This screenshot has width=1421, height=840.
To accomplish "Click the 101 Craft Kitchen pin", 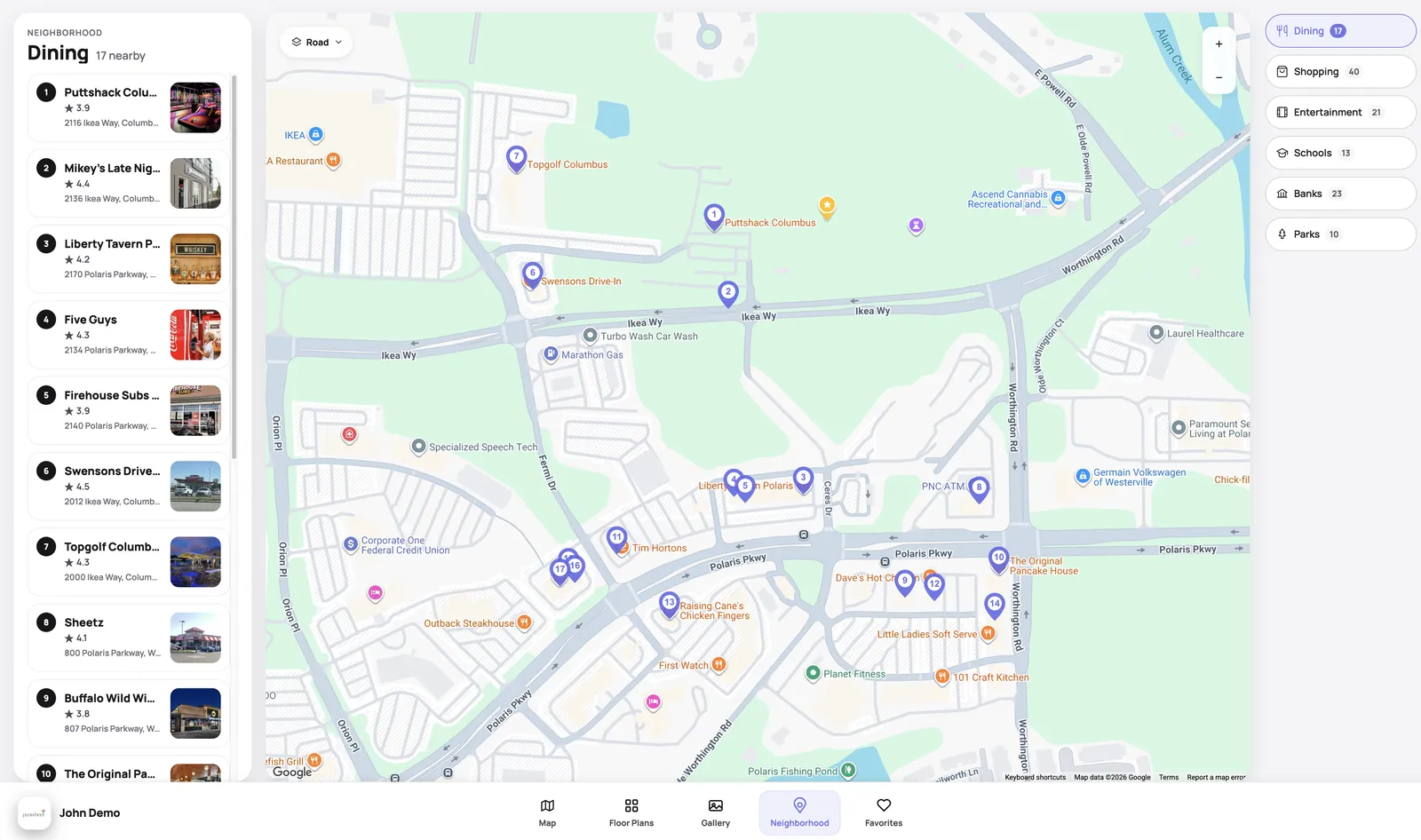I will click(942, 678).
